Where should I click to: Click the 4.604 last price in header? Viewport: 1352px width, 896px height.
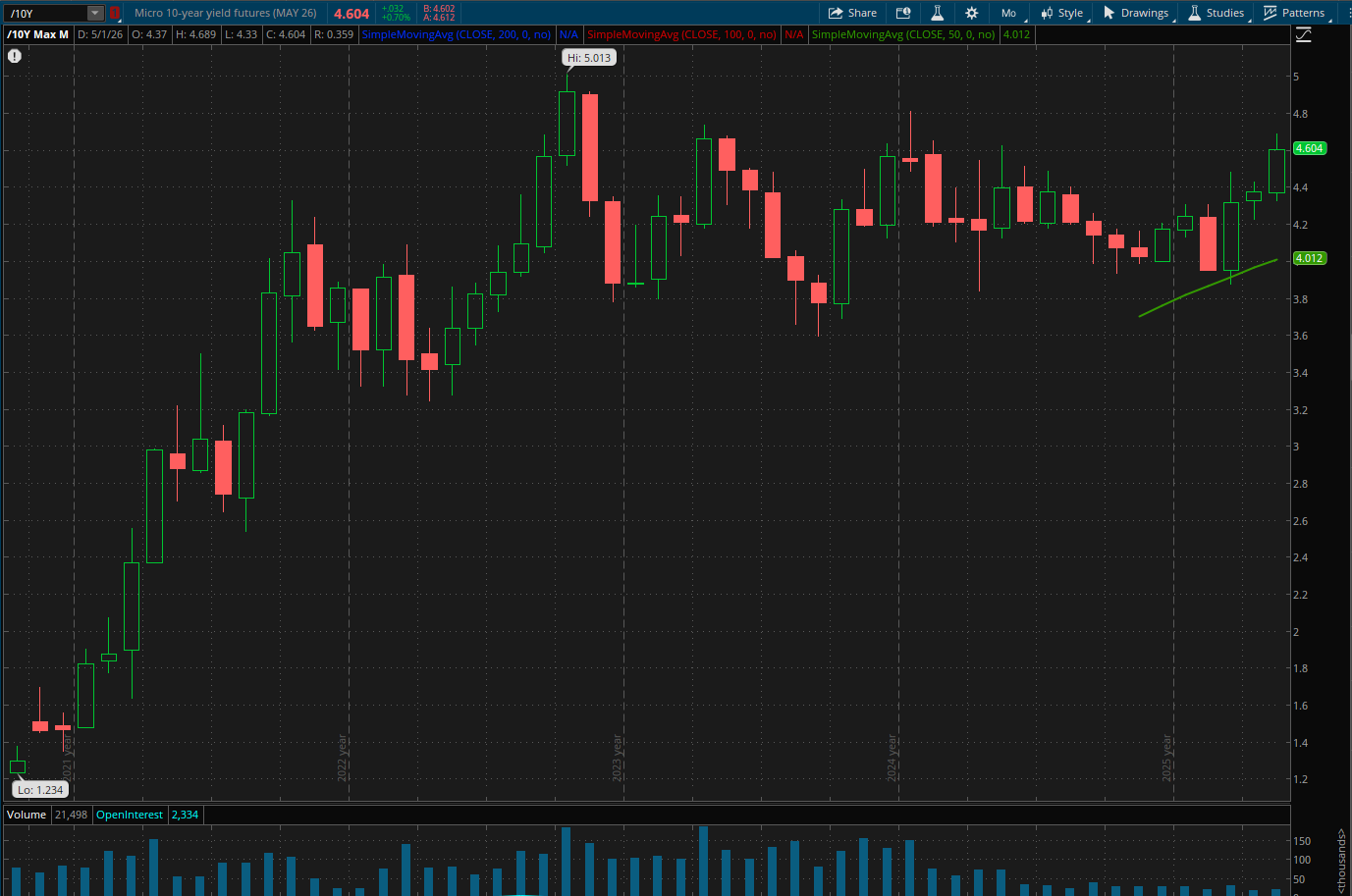click(x=352, y=14)
